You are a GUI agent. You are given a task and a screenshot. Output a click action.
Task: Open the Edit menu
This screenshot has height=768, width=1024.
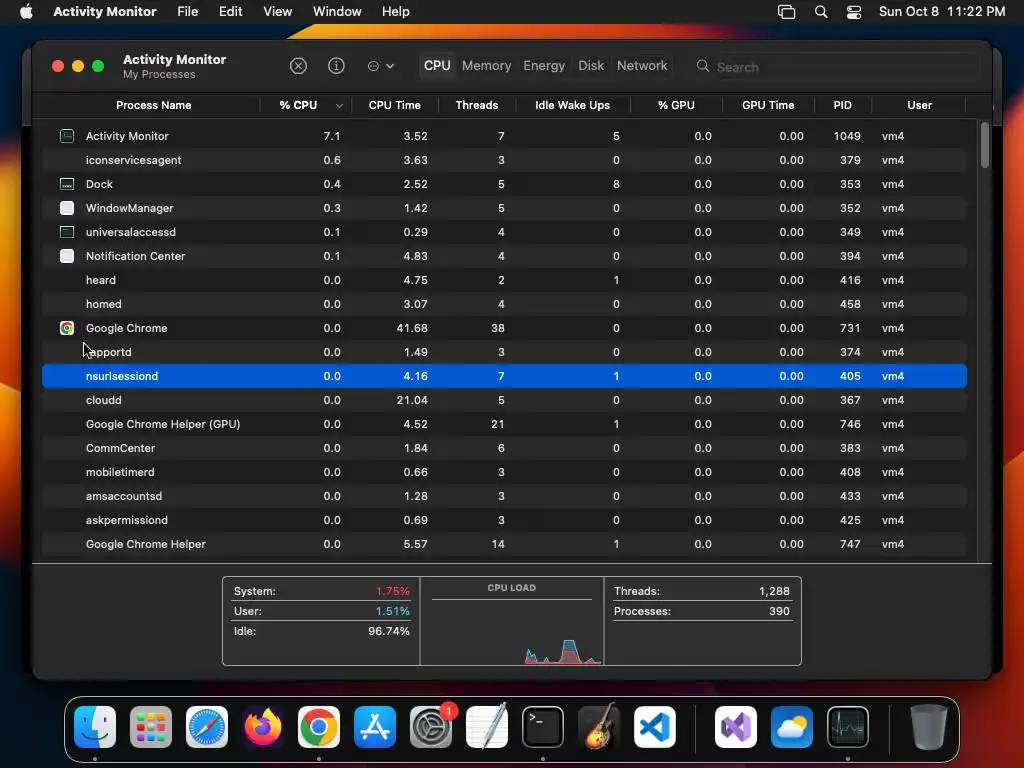pyautogui.click(x=231, y=12)
